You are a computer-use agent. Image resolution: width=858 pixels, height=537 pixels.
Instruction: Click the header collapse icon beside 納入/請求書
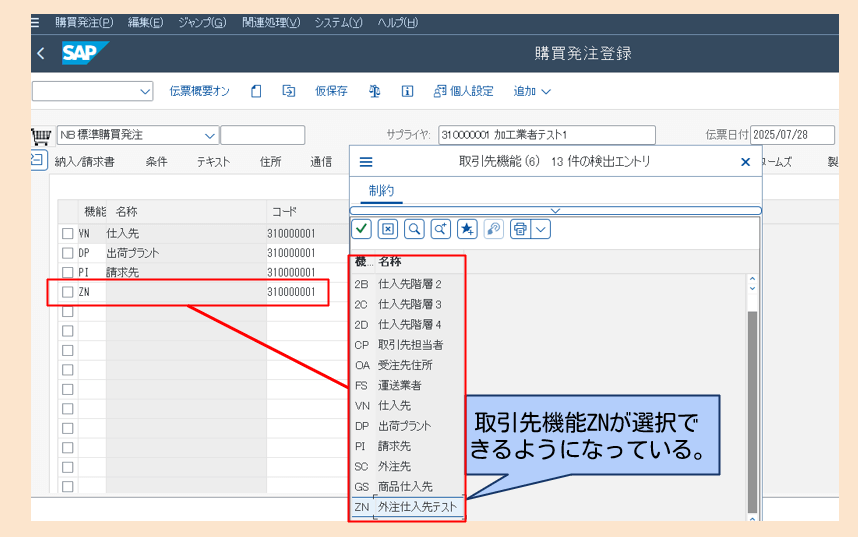38,160
